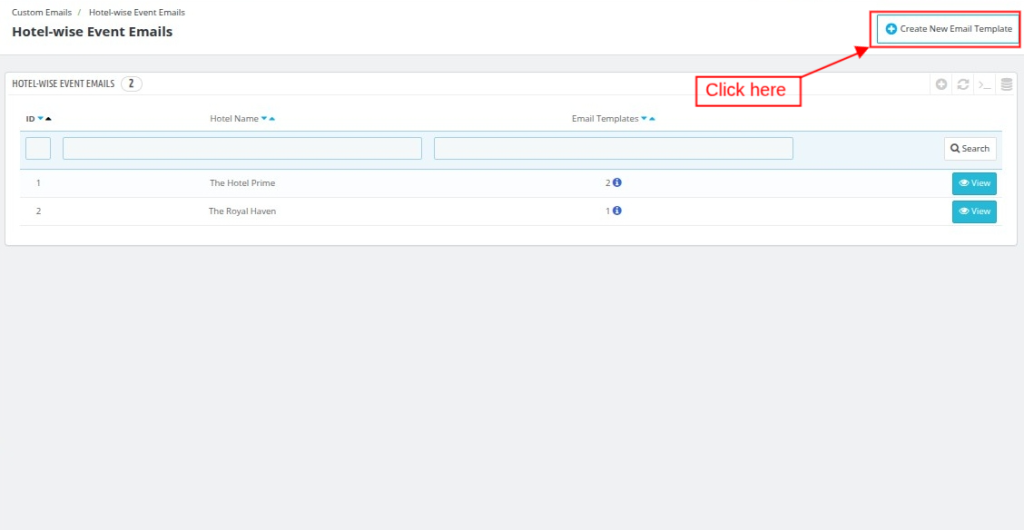Focus the Hotel Name filter field
Image resolution: width=1024 pixels, height=530 pixels.
coord(242,148)
